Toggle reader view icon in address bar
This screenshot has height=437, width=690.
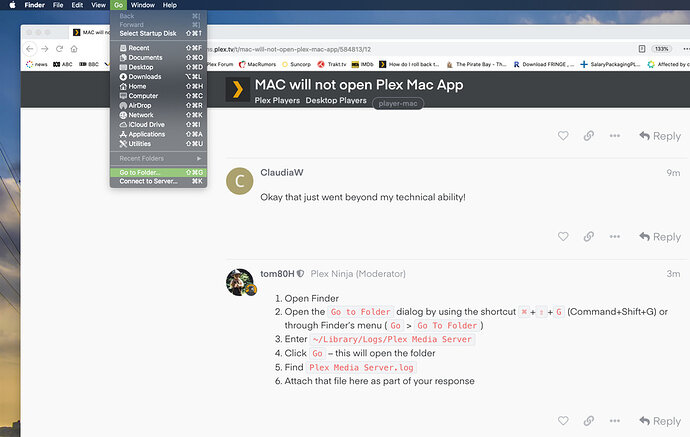pos(642,49)
